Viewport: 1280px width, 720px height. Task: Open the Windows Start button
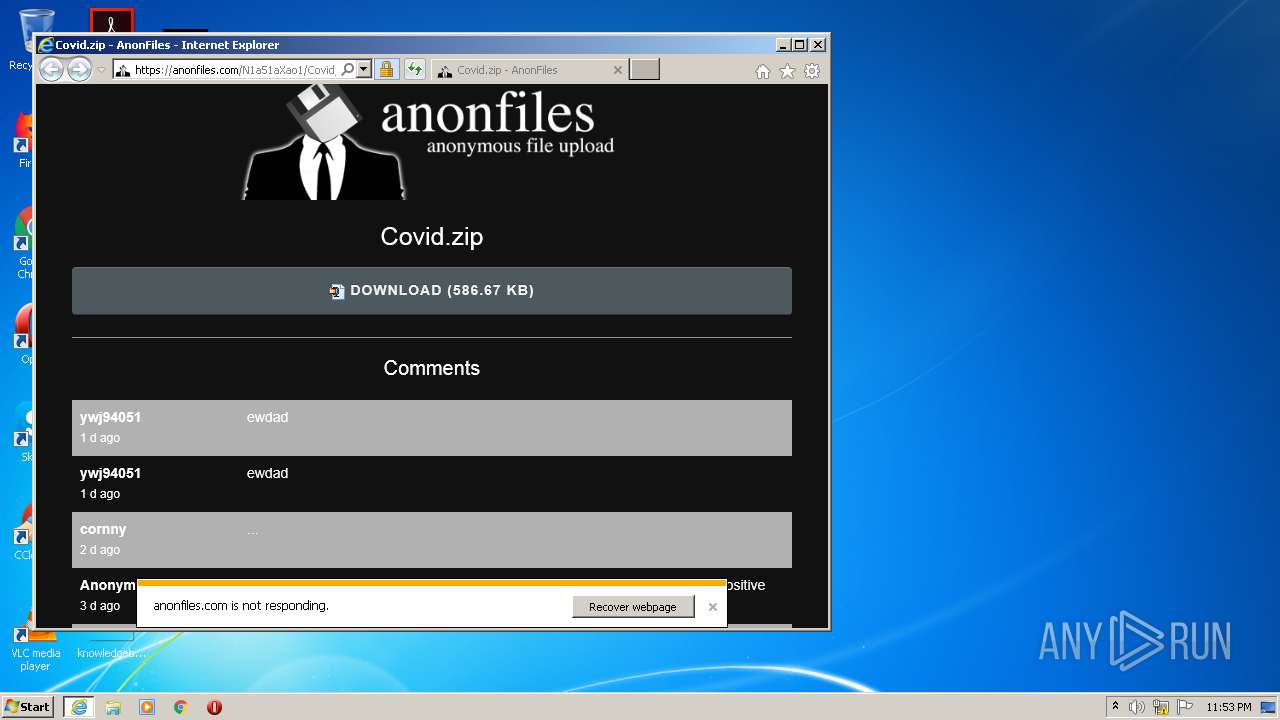coord(27,706)
